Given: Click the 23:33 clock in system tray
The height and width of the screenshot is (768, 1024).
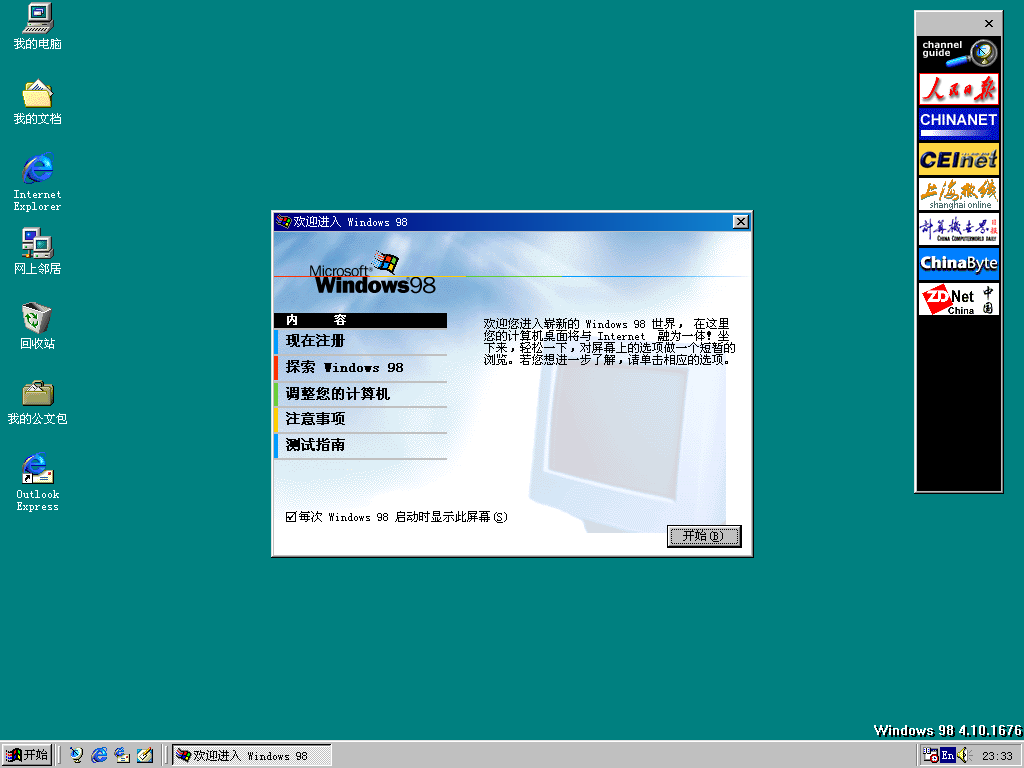Looking at the screenshot, I should (997, 756).
